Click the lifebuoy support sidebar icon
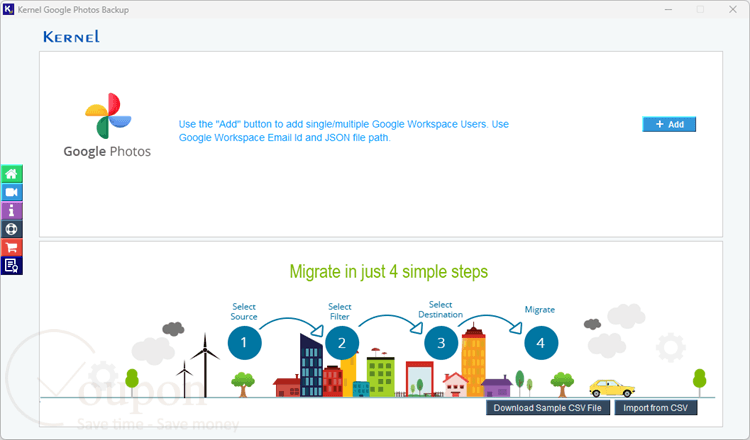Viewport: 750px width, 440px height. (11, 229)
